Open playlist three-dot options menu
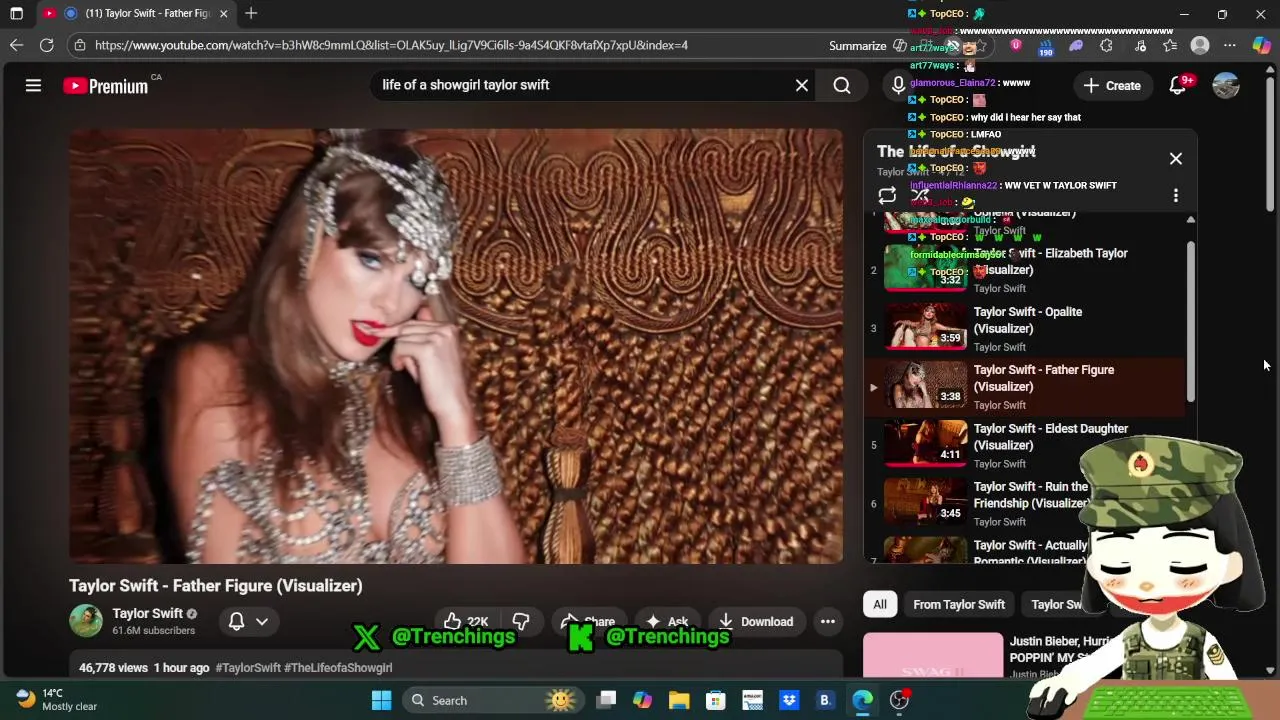 pyautogui.click(x=1176, y=196)
